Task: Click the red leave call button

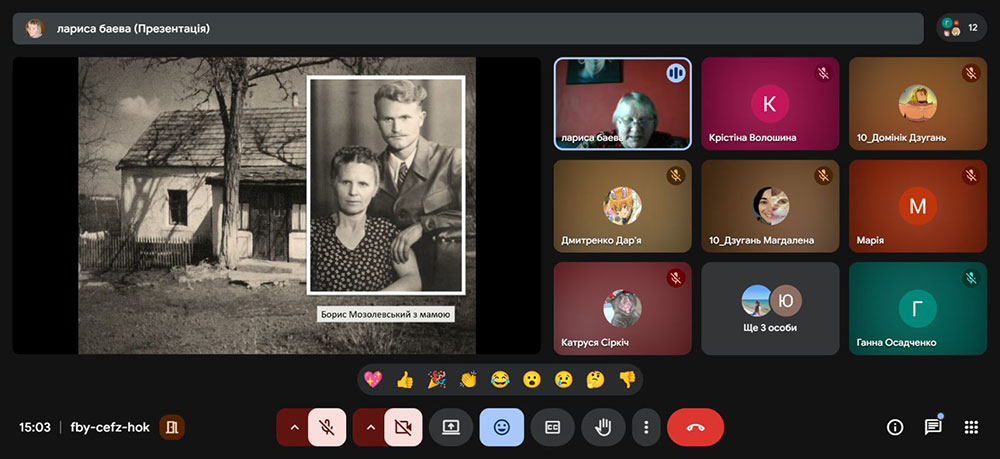Action: click(x=695, y=427)
